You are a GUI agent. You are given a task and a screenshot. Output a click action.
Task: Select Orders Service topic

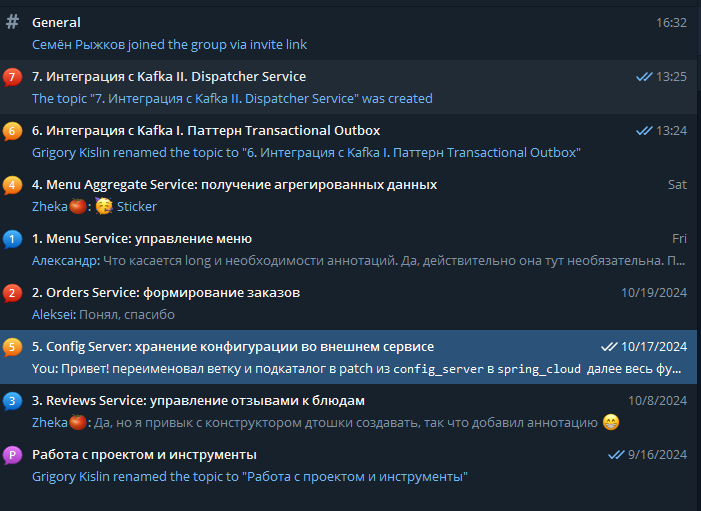tap(166, 293)
